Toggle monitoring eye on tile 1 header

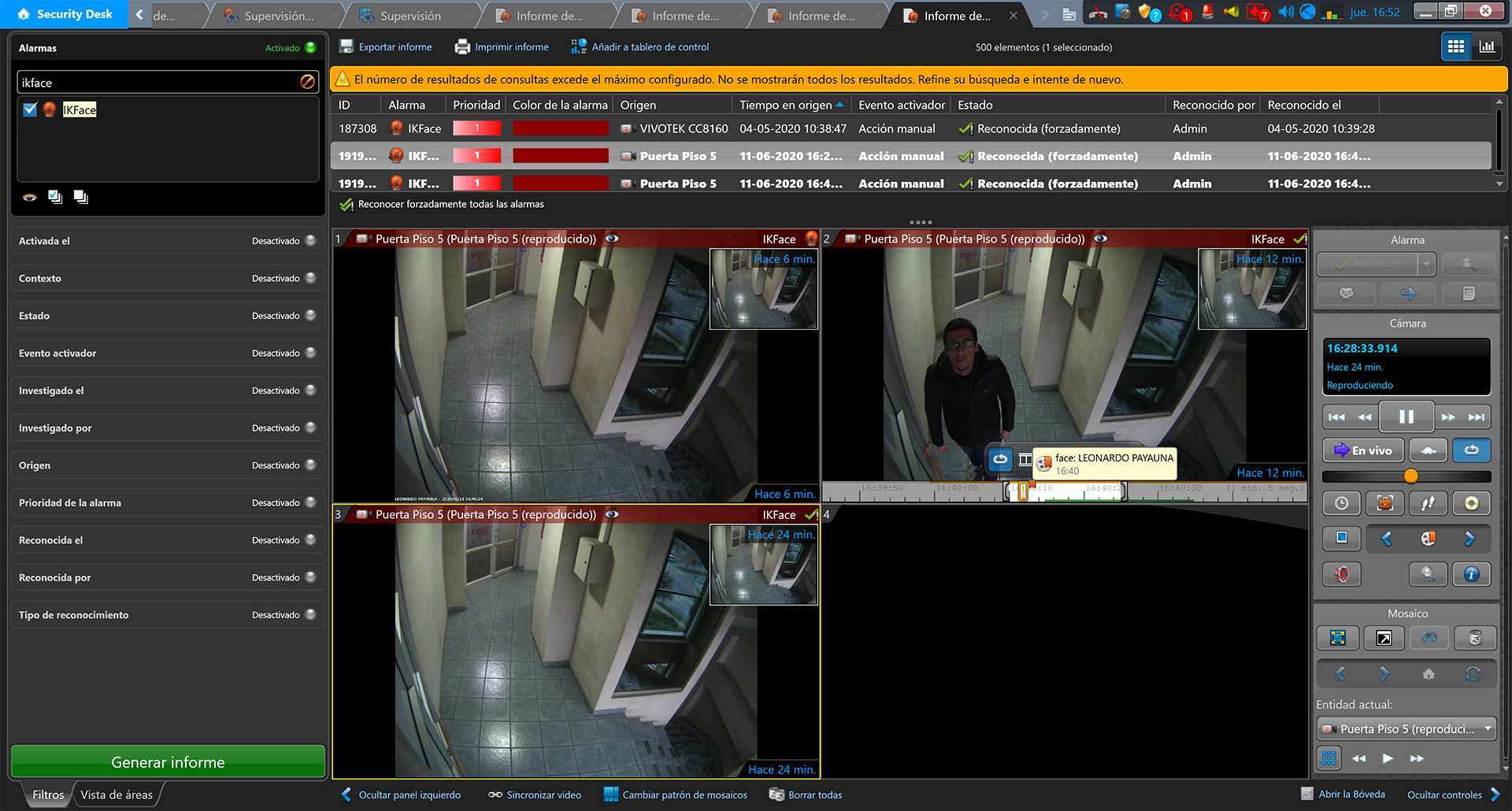[x=612, y=239]
